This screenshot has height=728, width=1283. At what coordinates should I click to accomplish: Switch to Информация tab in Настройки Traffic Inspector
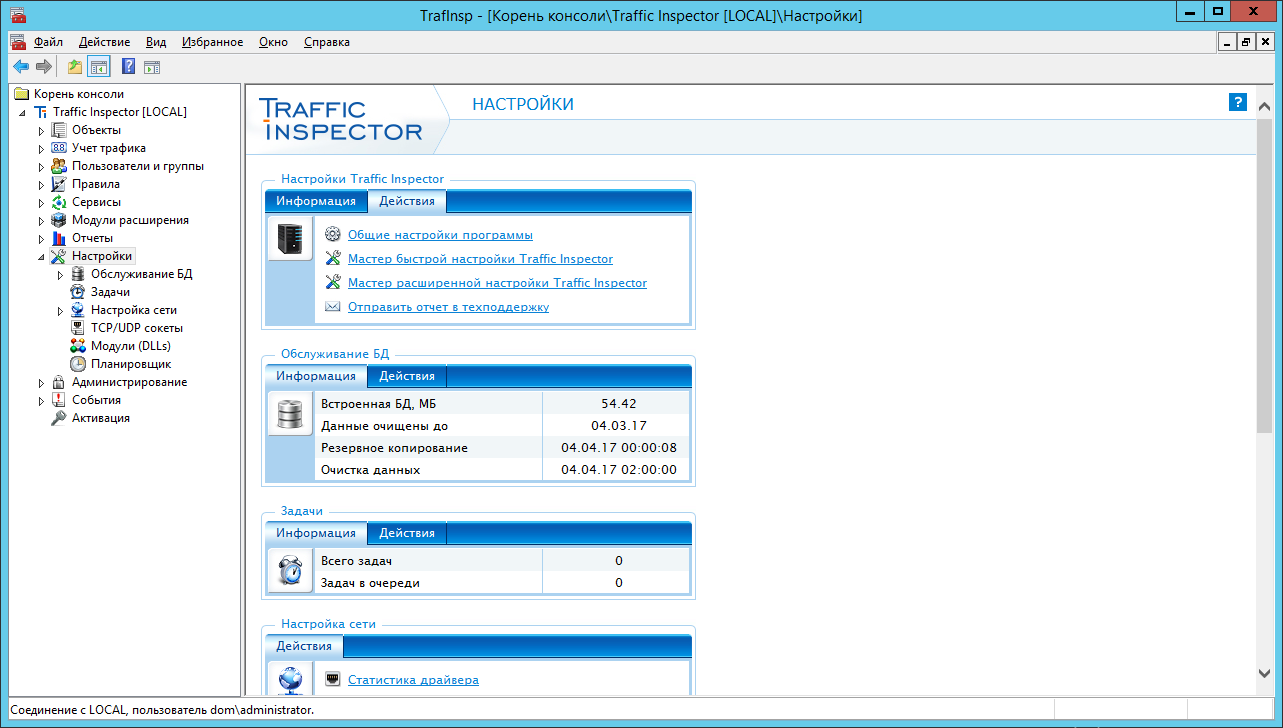tap(316, 201)
